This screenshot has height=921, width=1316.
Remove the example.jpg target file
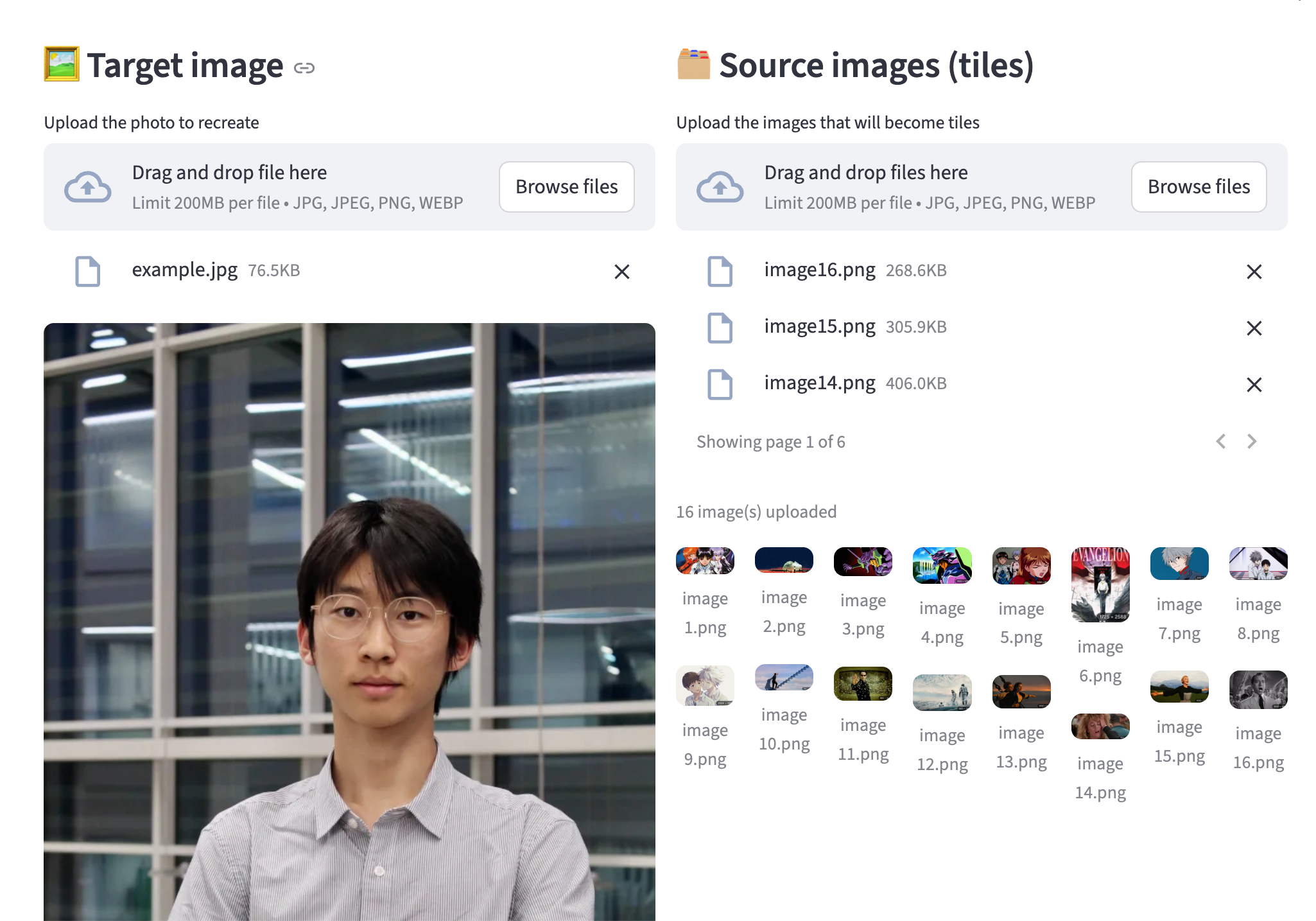point(621,272)
